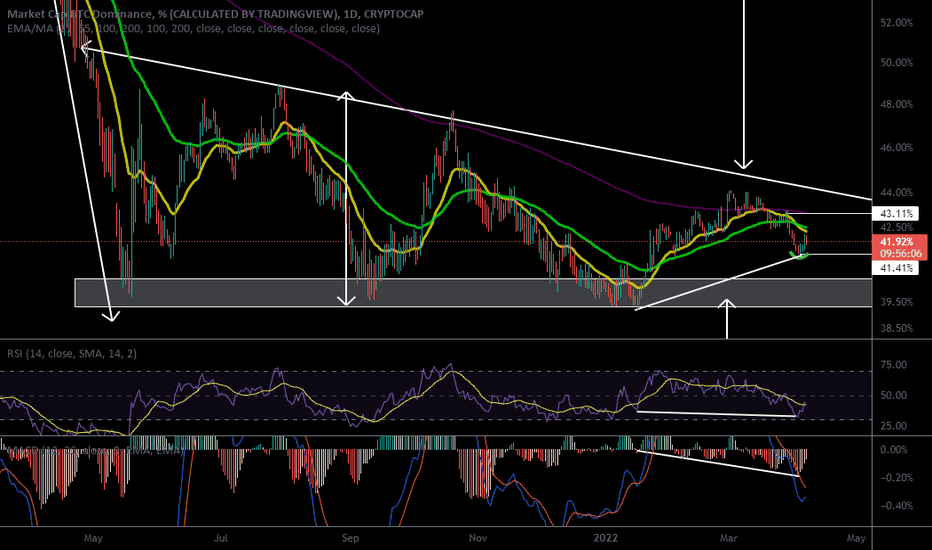
Task: Click the 75.00 RSI axis value
Action: pos(893,364)
